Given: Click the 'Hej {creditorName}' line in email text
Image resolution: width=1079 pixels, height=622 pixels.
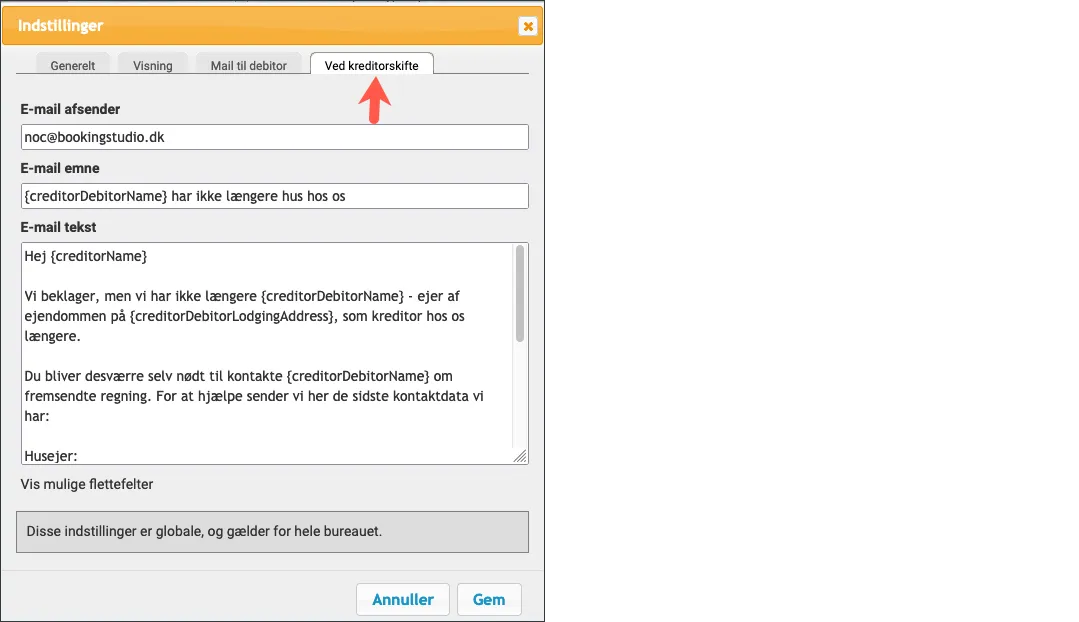Looking at the screenshot, I should pyautogui.click(x=86, y=257).
